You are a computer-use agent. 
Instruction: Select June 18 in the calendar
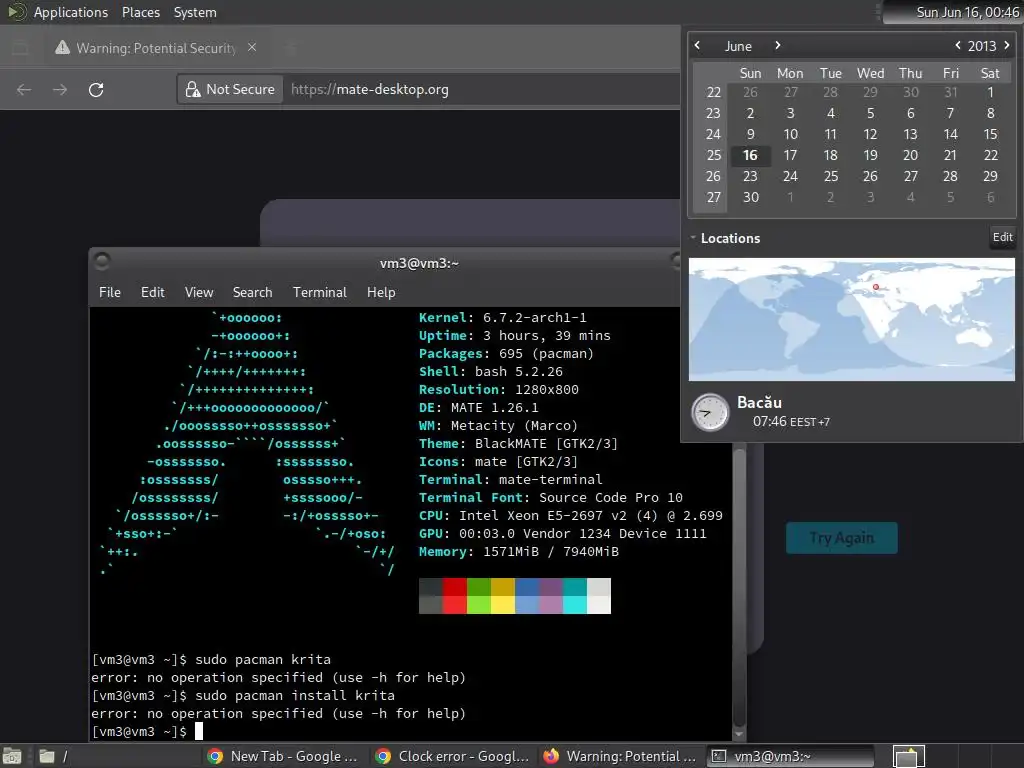coord(830,155)
